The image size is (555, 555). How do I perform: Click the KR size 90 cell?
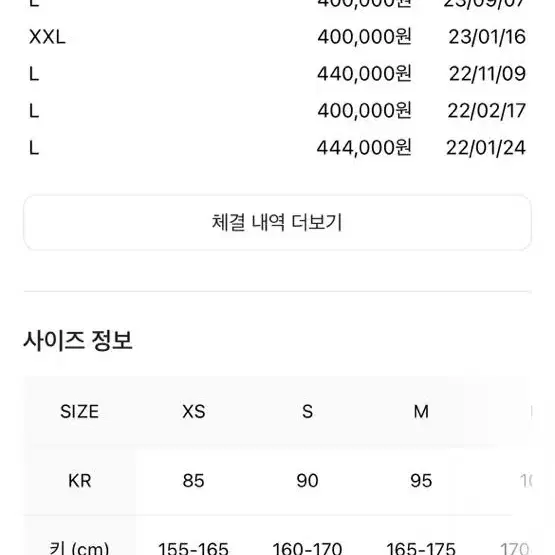click(x=307, y=481)
